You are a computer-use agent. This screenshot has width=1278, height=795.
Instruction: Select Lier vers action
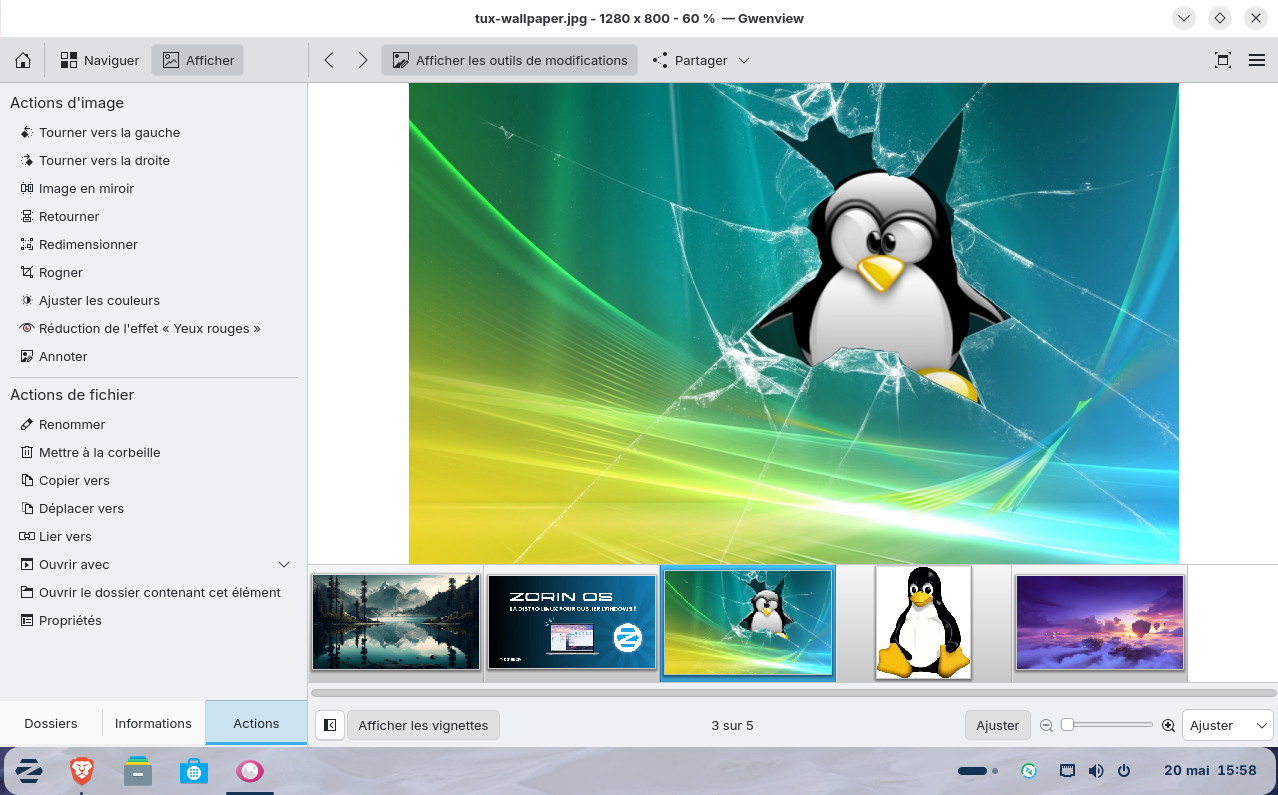coord(56,536)
